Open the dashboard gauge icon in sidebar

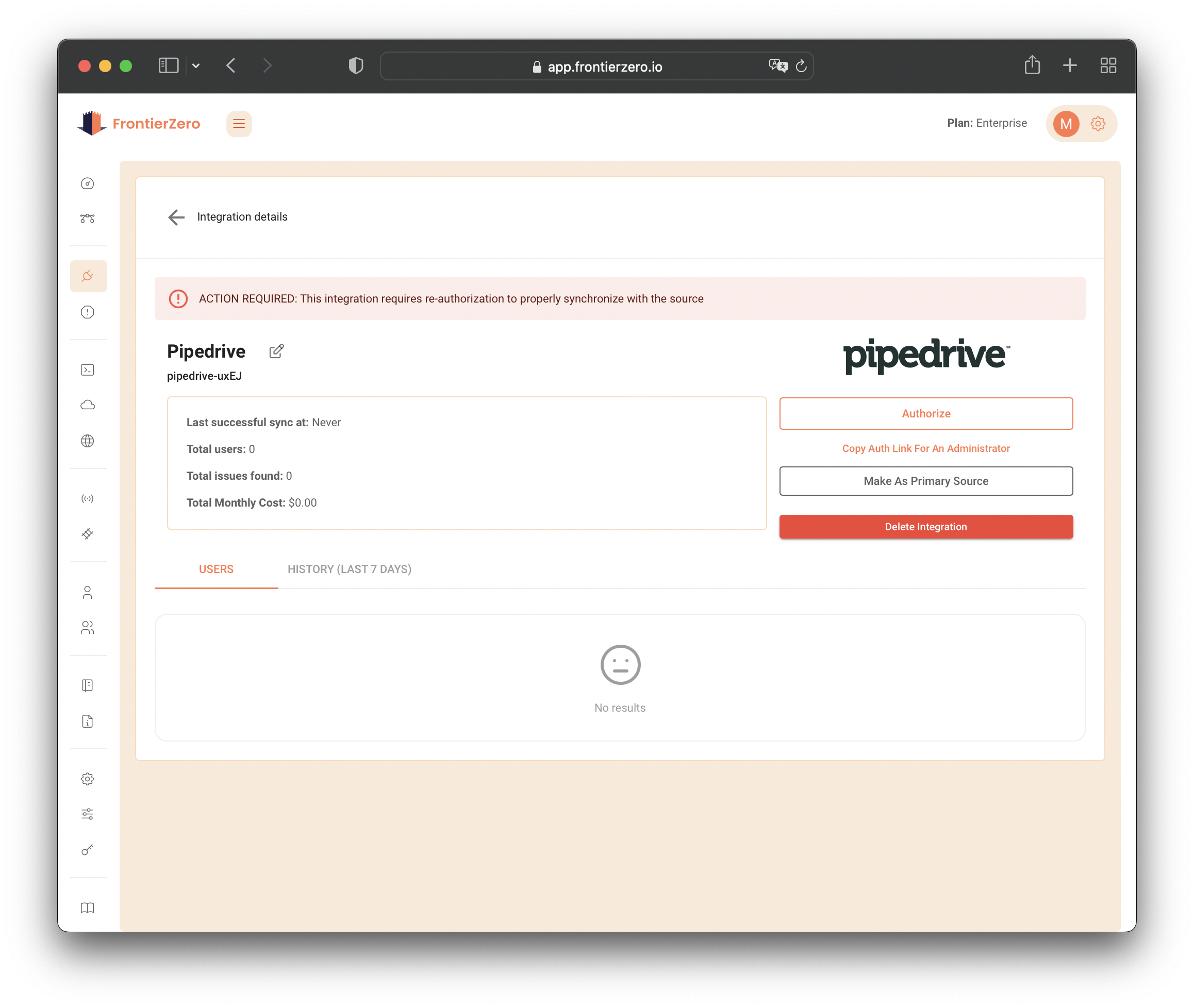[x=88, y=183]
